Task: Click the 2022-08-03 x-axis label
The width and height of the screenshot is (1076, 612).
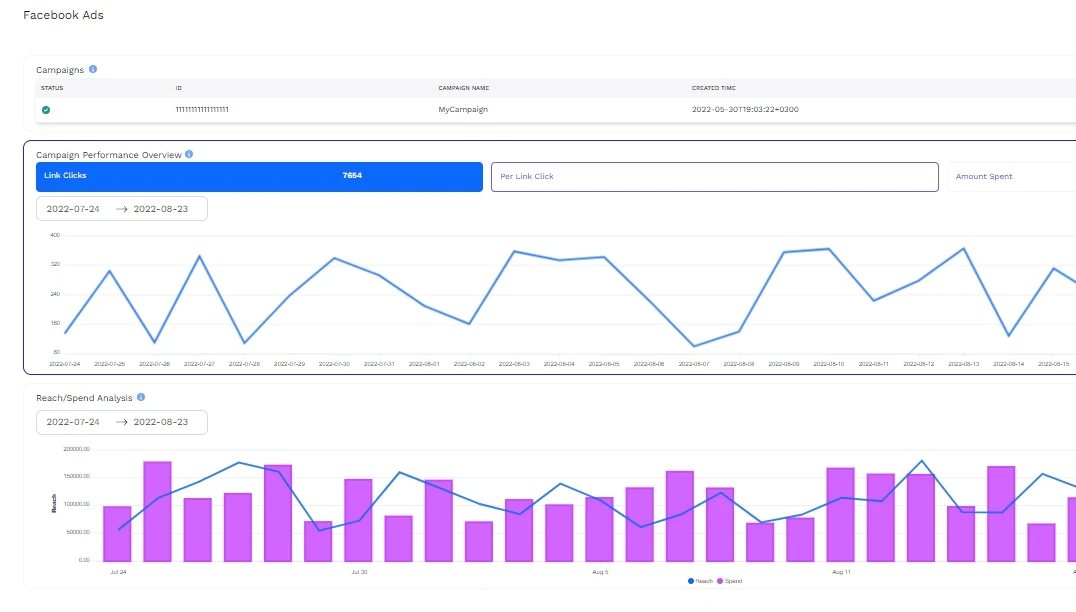Action: click(x=514, y=364)
